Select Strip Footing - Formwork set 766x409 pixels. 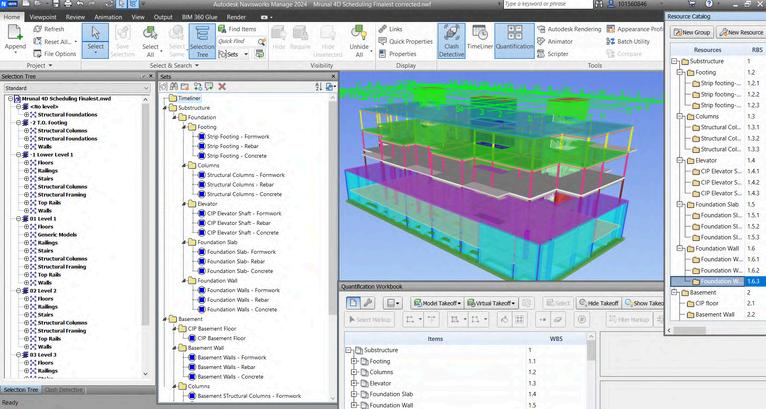(x=237, y=136)
